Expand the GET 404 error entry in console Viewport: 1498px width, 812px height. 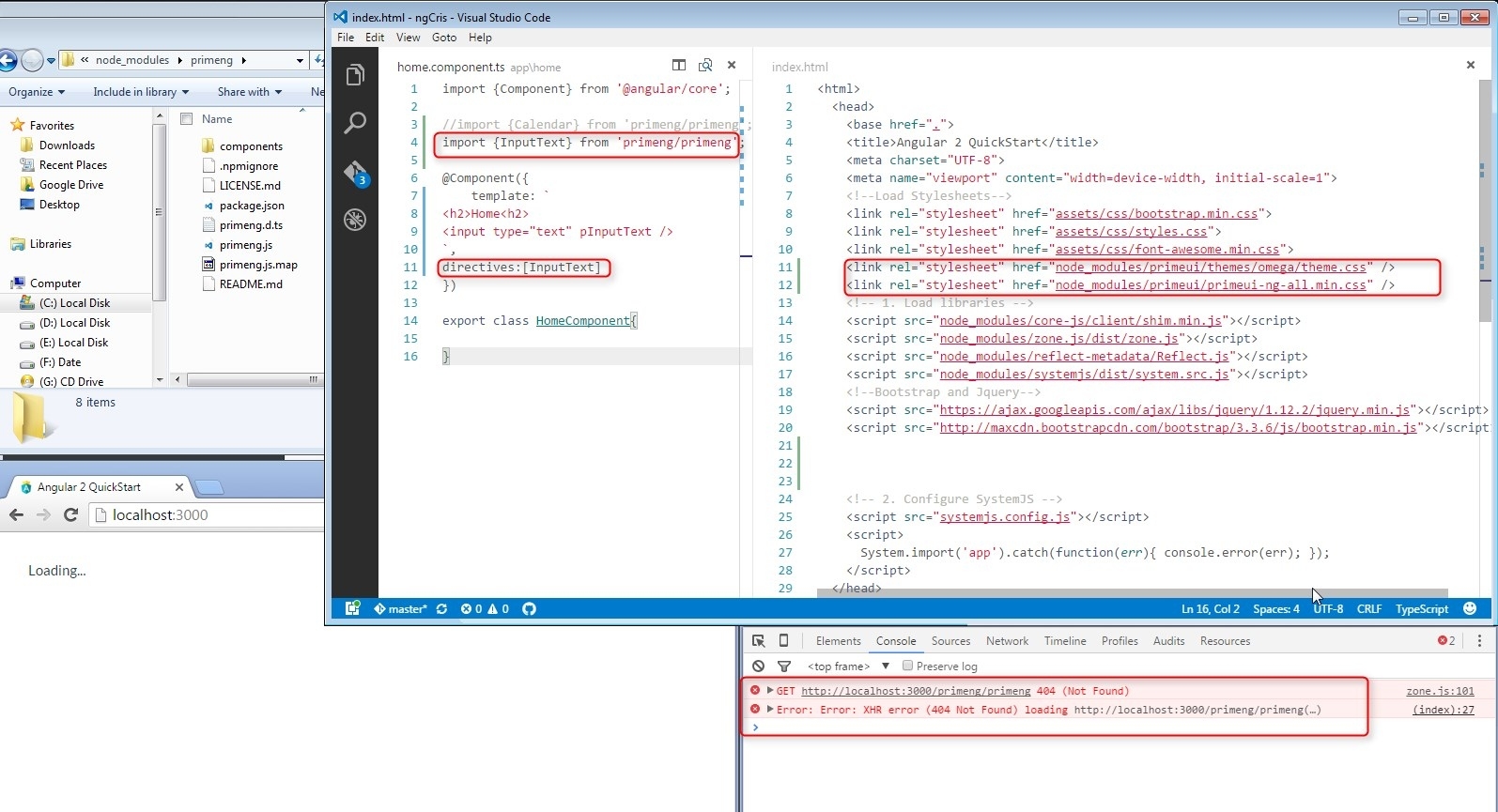(770, 690)
